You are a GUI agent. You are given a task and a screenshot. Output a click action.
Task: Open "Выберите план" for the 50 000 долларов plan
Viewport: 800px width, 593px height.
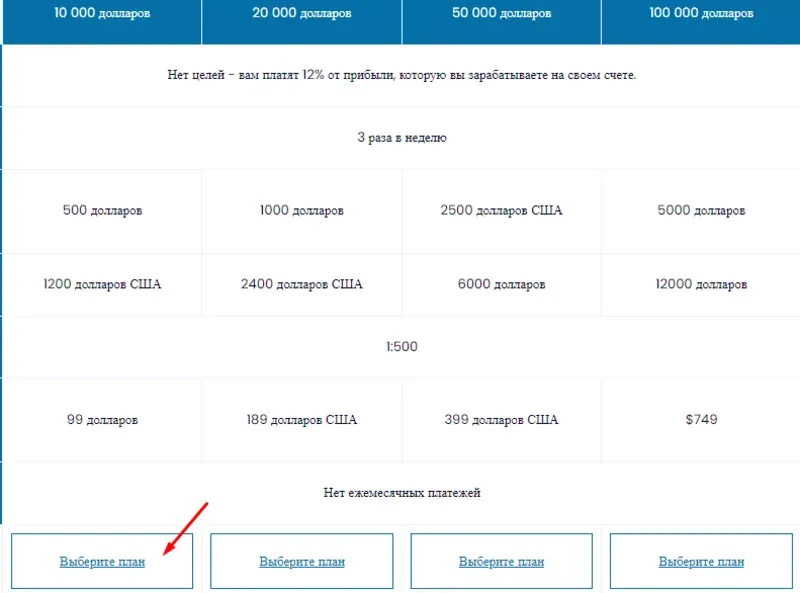point(502,561)
